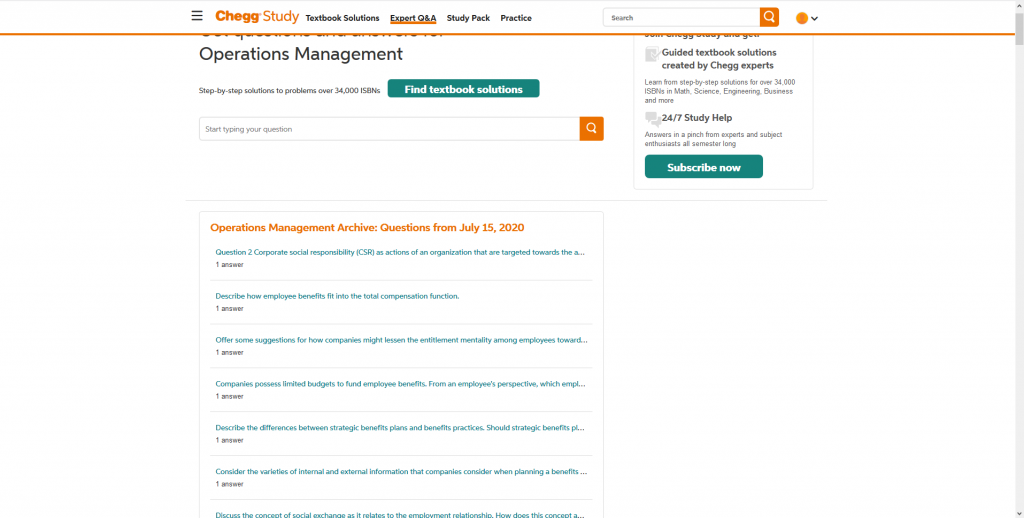Open 'Companies possess limited budgets' question link
This screenshot has height=518, width=1024.
[400, 384]
